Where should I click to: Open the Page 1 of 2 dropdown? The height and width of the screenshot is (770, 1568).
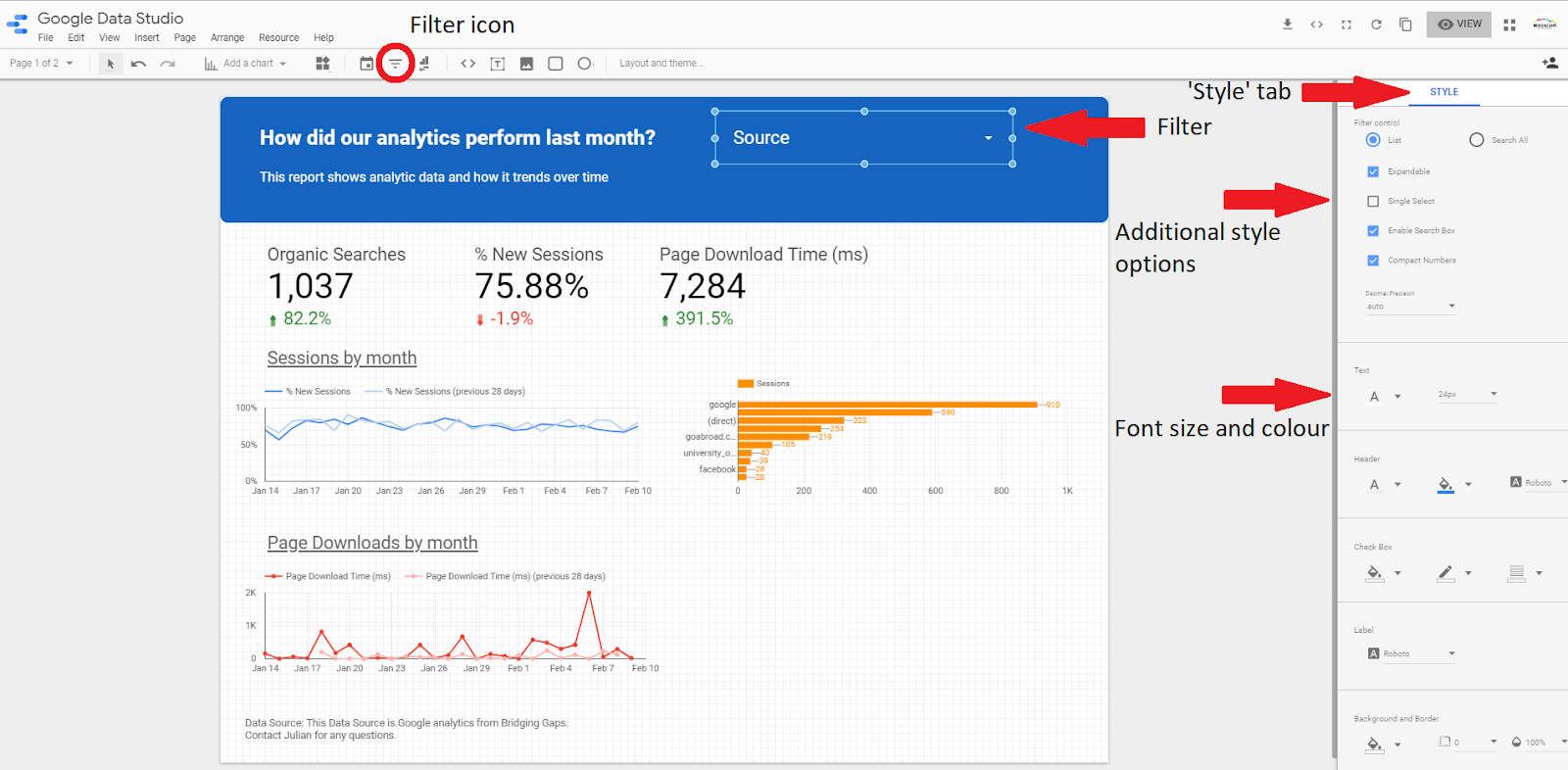pyautogui.click(x=41, y=64)
